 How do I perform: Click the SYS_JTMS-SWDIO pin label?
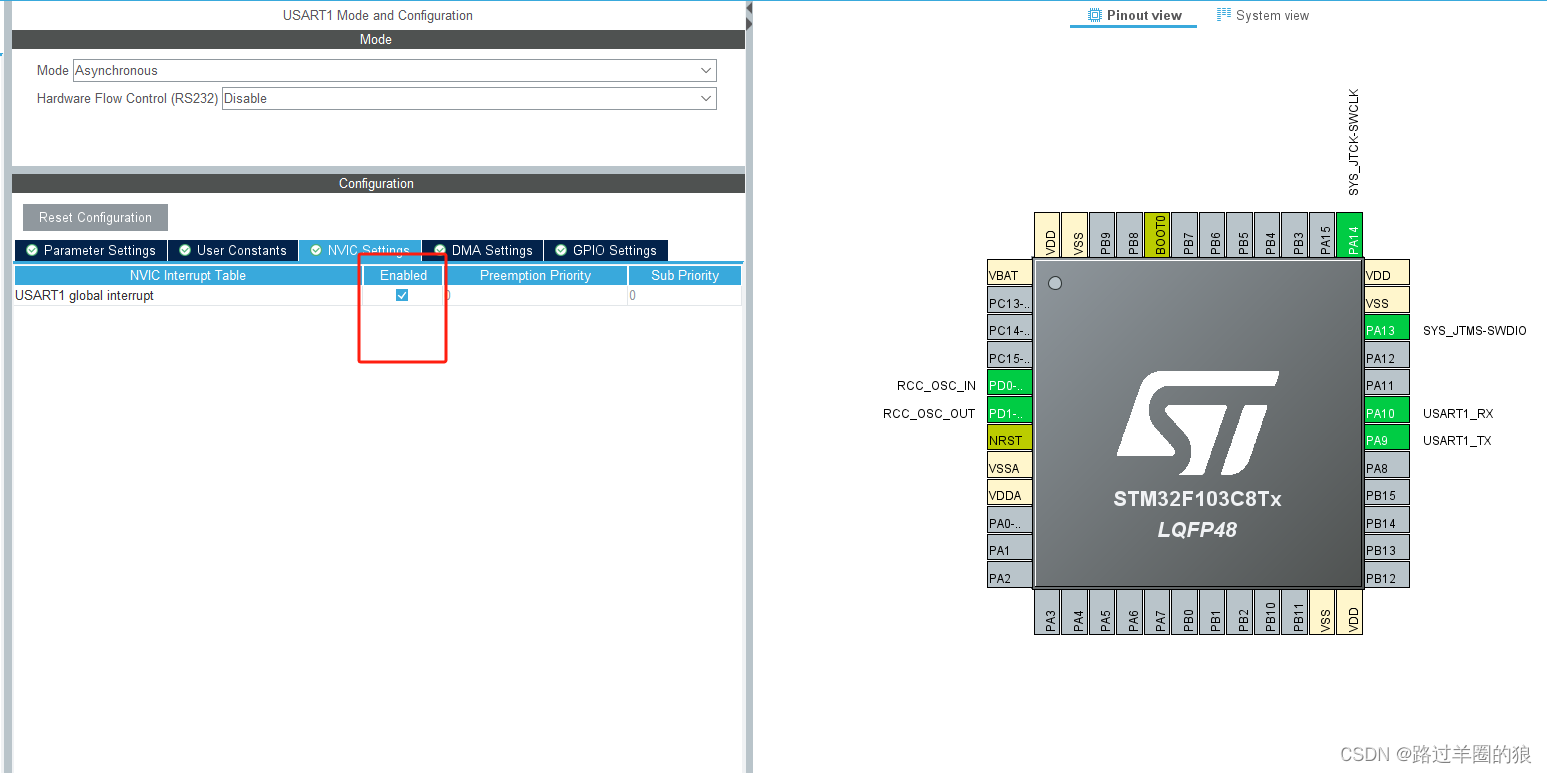[1474, 331]
